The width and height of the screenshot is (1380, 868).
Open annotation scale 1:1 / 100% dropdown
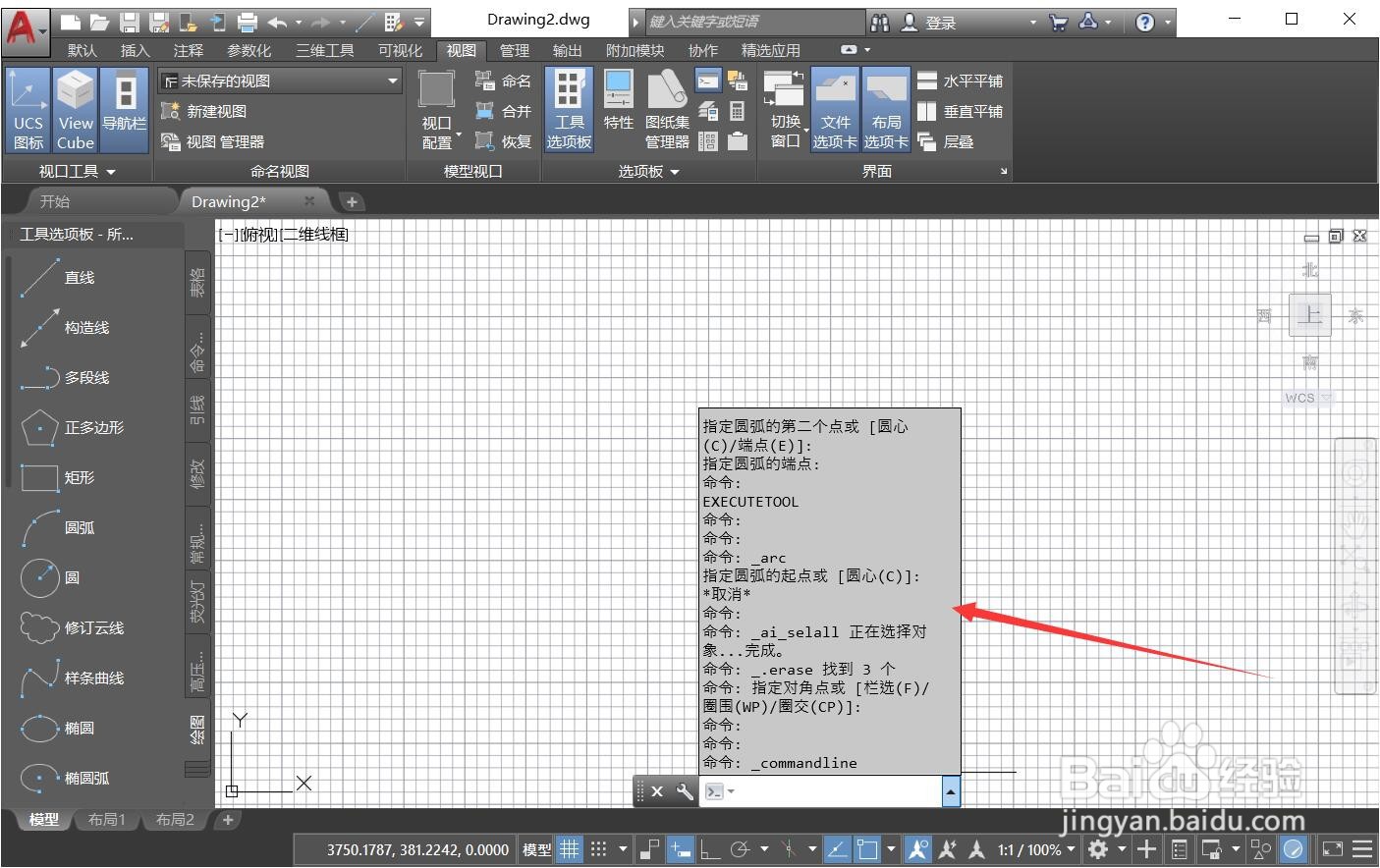pyautogui.click(x=1036, y=849)
